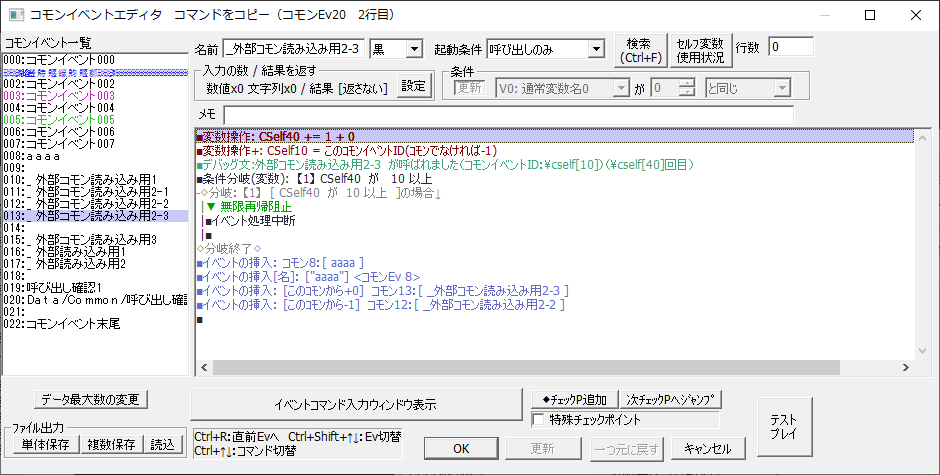The height and width of the screenshot is (475, 940).
Task: Click 次チェックPへジャンプ button
Action: point(670,399)
